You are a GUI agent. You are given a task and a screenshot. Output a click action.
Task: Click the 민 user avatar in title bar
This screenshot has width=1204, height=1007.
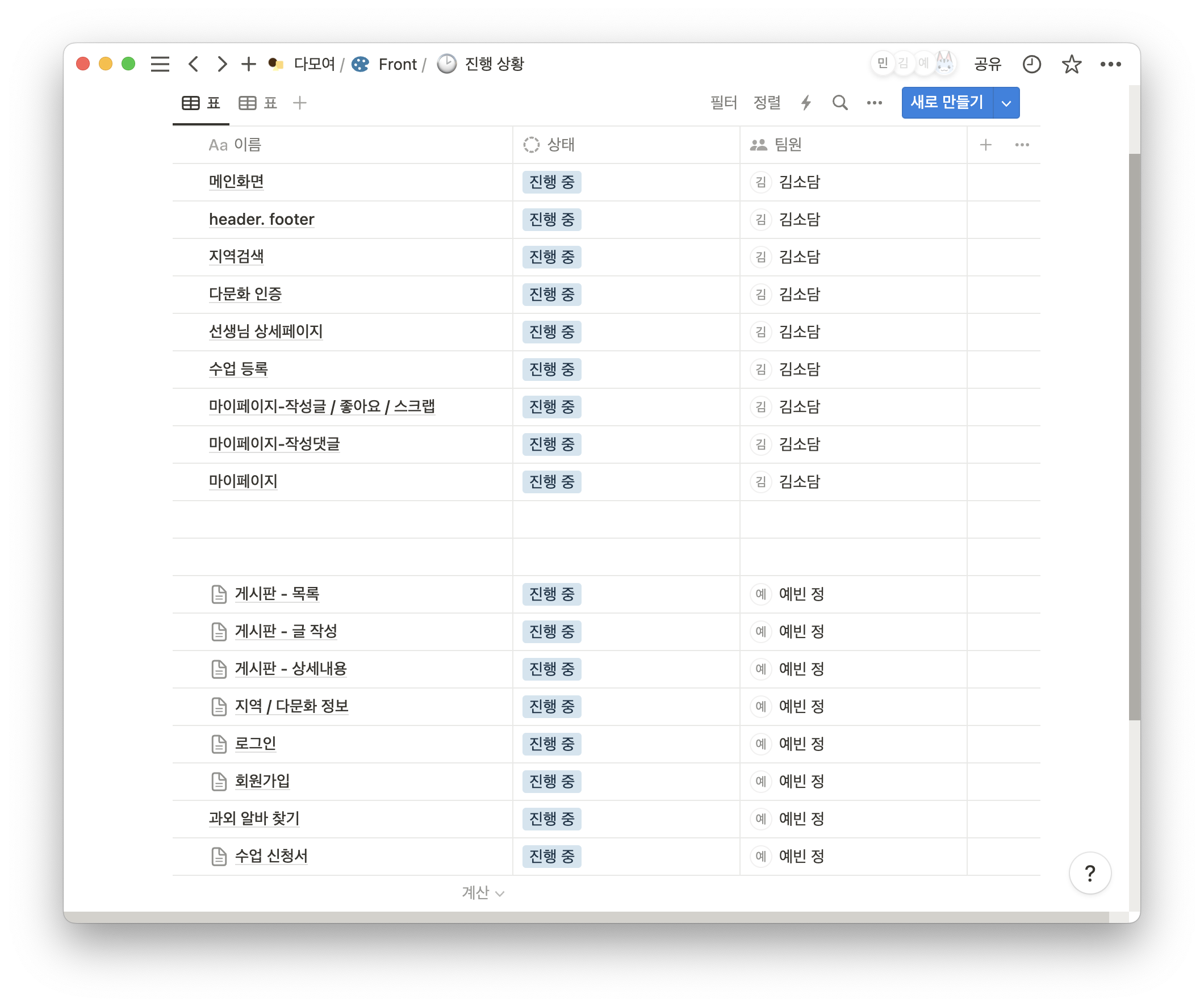883,63
